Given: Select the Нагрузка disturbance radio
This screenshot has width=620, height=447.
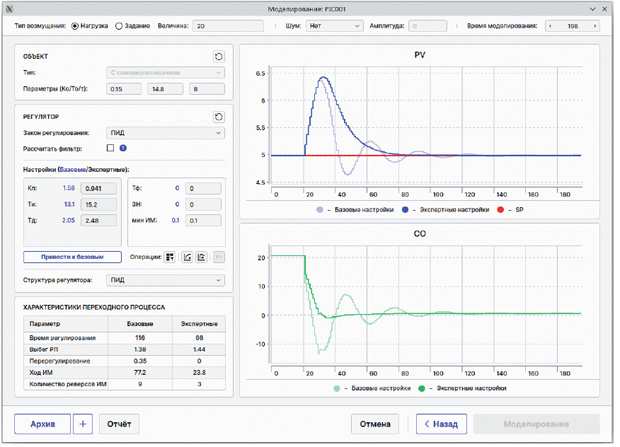Looking at the screenshot, I should 76,26.
